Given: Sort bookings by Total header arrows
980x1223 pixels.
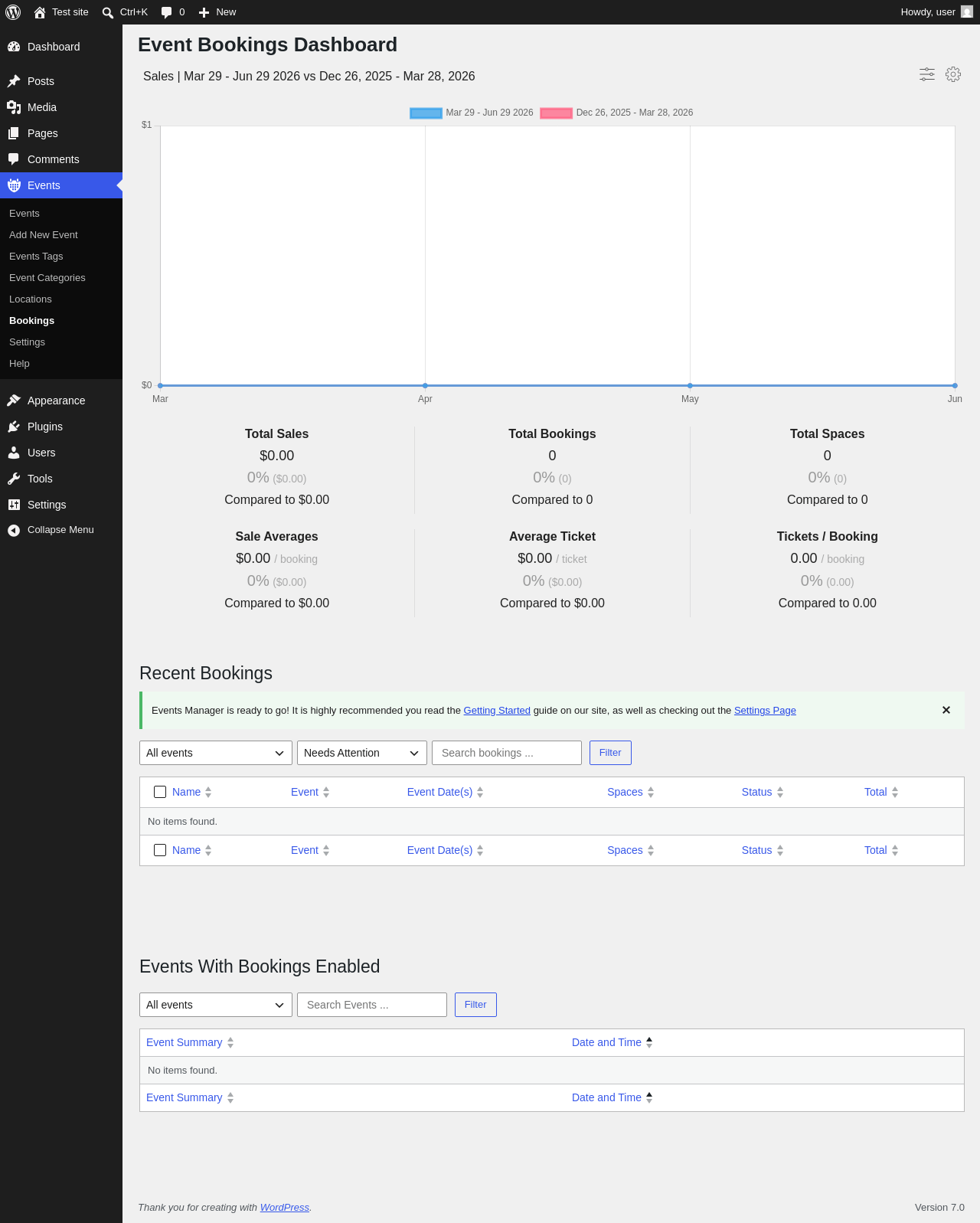Looking at the screenshot, I should pos(895,793).
